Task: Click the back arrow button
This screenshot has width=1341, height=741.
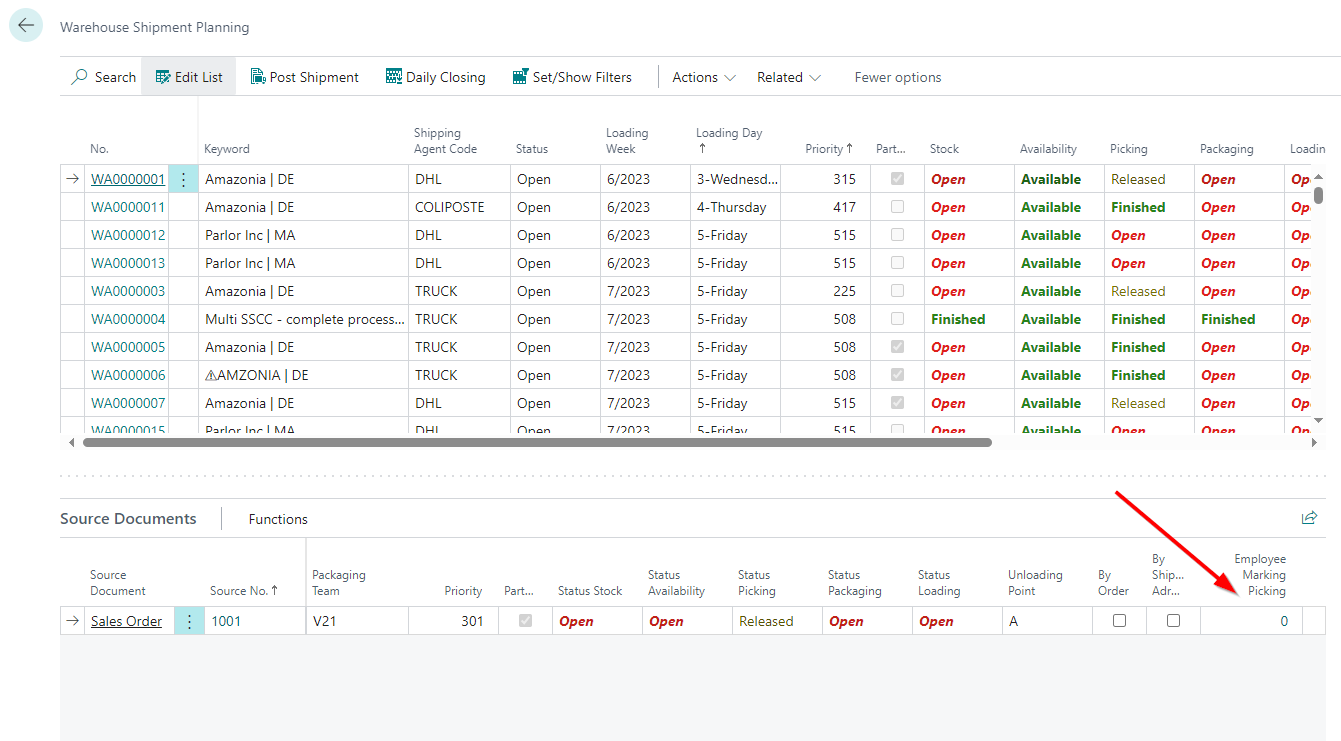Action: coord(26,26)
